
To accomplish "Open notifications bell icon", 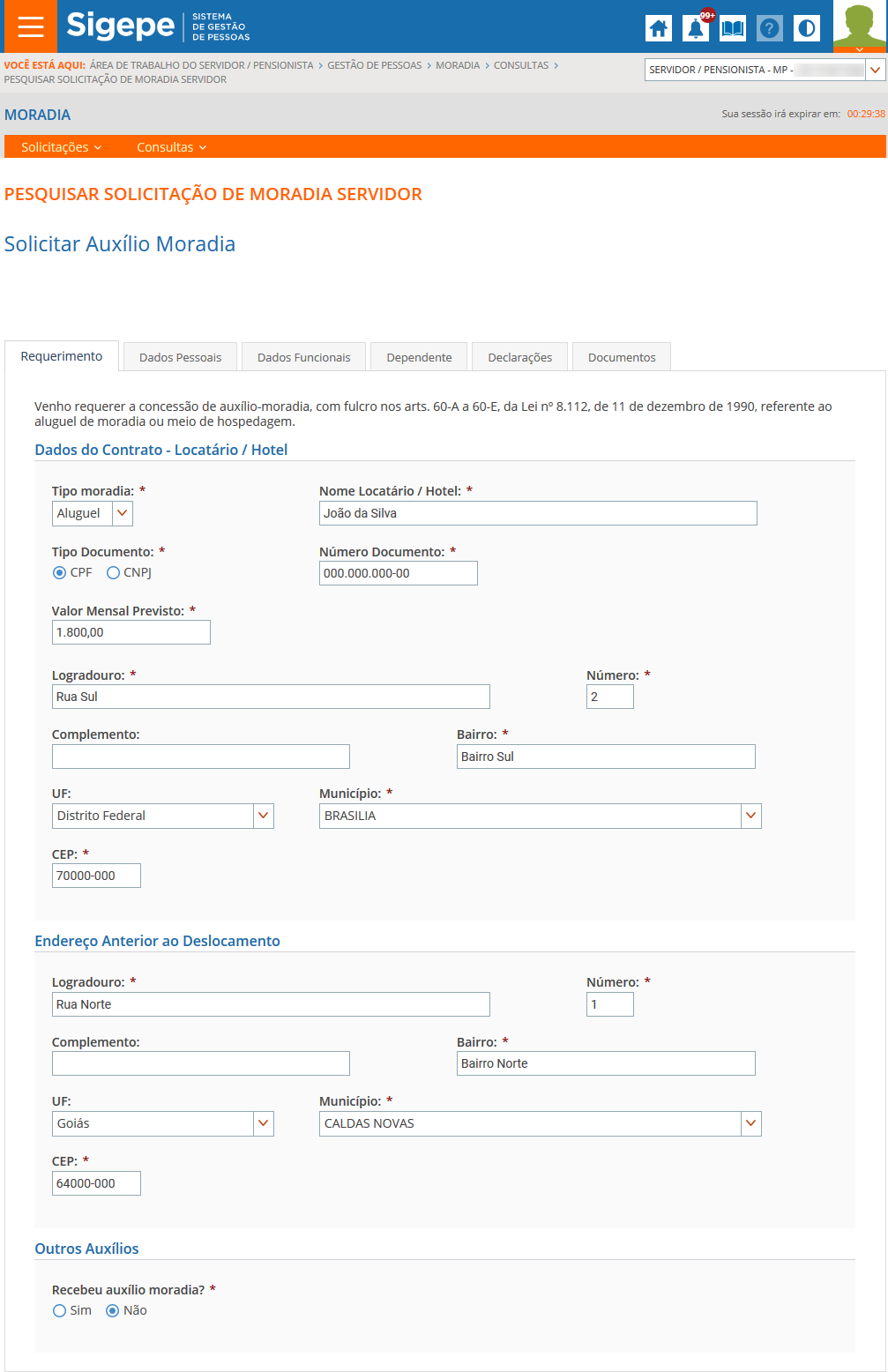I will (696, 28).
